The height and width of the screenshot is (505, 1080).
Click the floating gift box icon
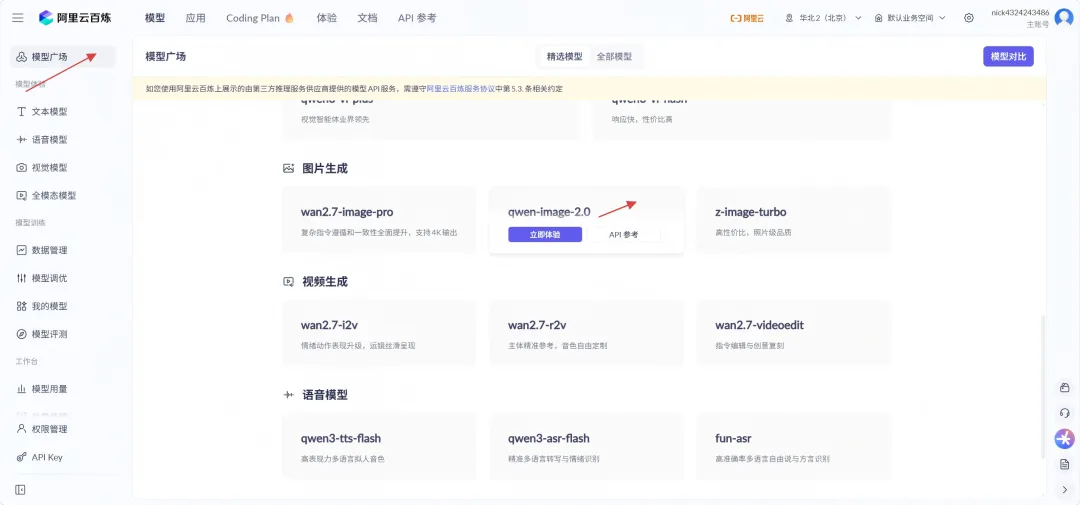(1064, 388)
